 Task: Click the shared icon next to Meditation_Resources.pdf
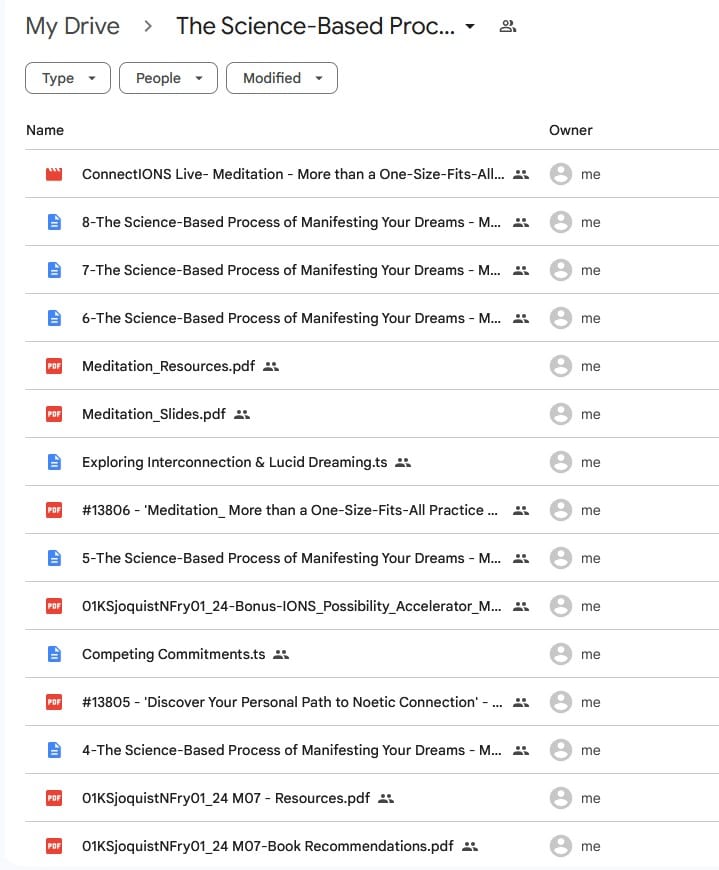pos(271,366)
